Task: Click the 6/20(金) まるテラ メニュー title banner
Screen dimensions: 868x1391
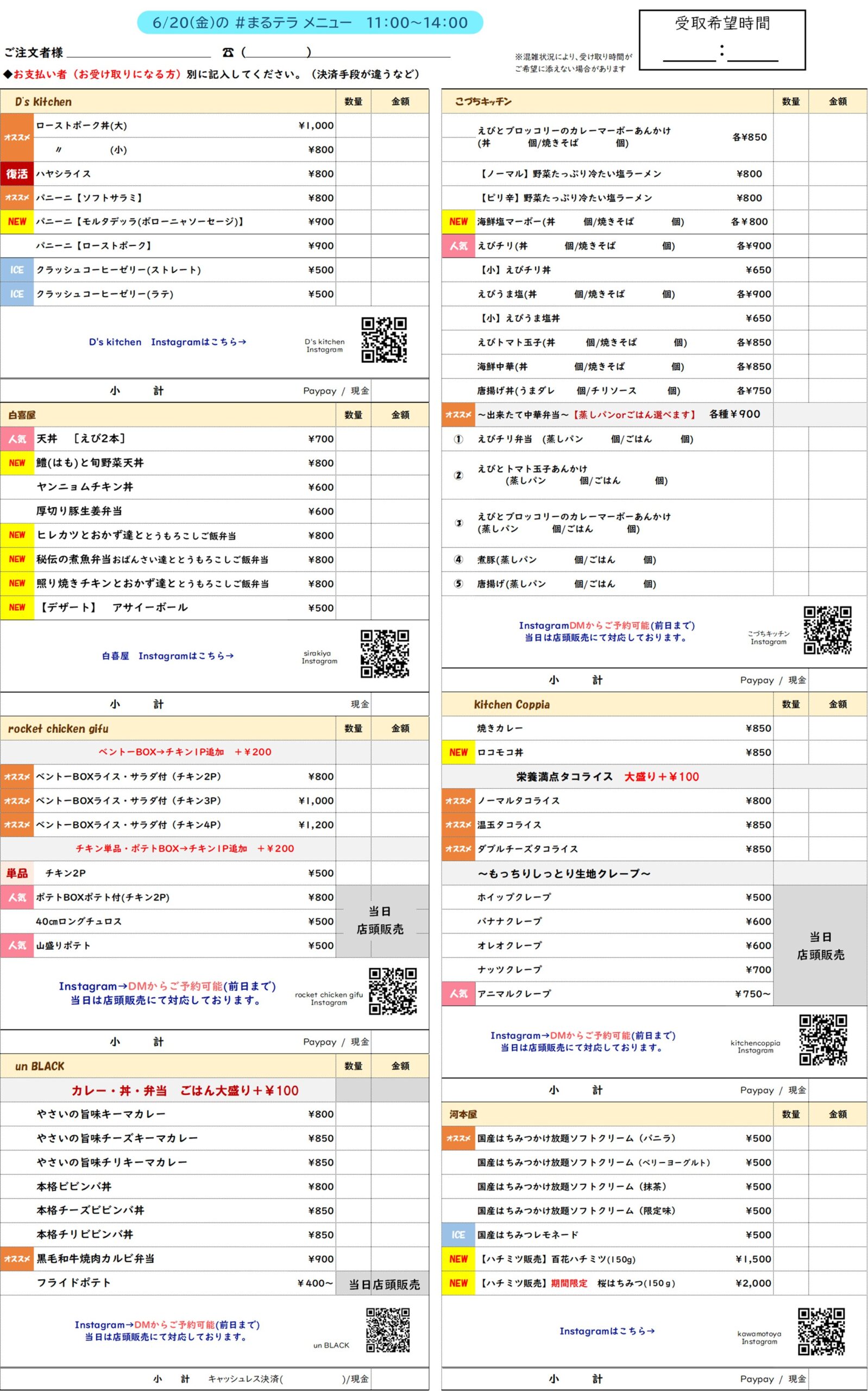Action: [x=310, y=22]
